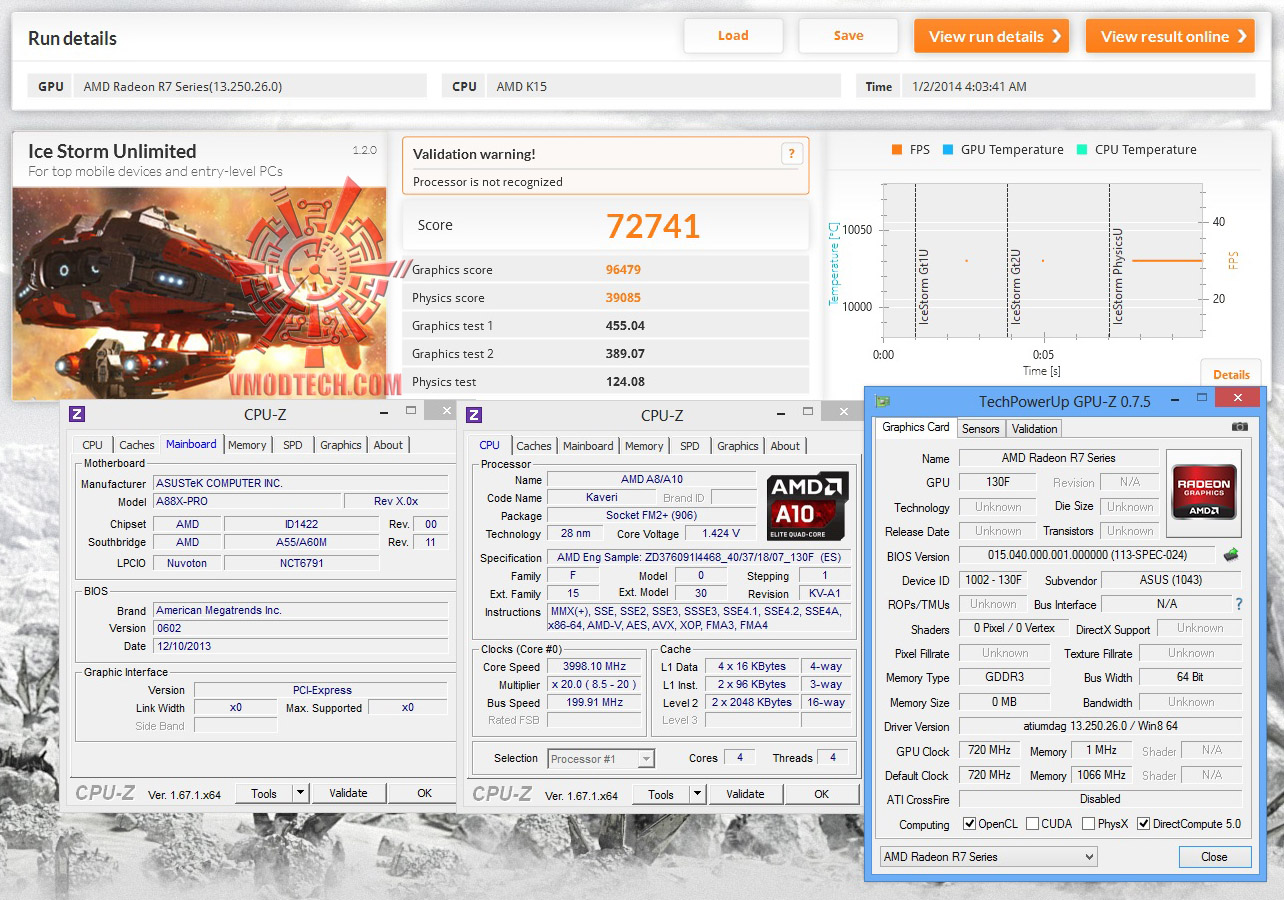Screen dimensions: 1284x900
Task: Click the Z logo of the CPU-tab CPU-Z window
Action: pyautogui.click(x=475, y=415)
